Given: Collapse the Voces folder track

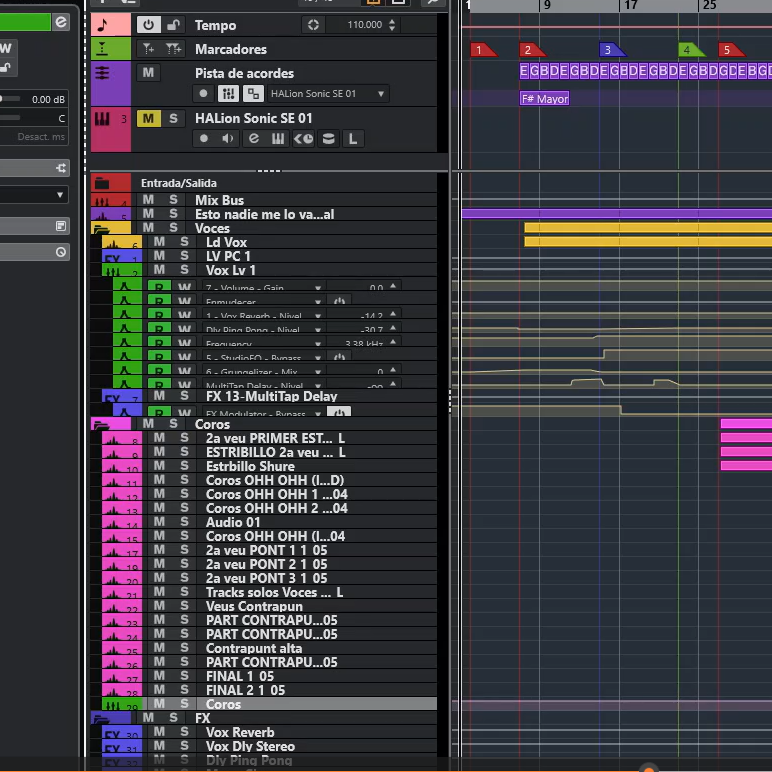Looking at the screenshot, I should click(x=101, y=228).
